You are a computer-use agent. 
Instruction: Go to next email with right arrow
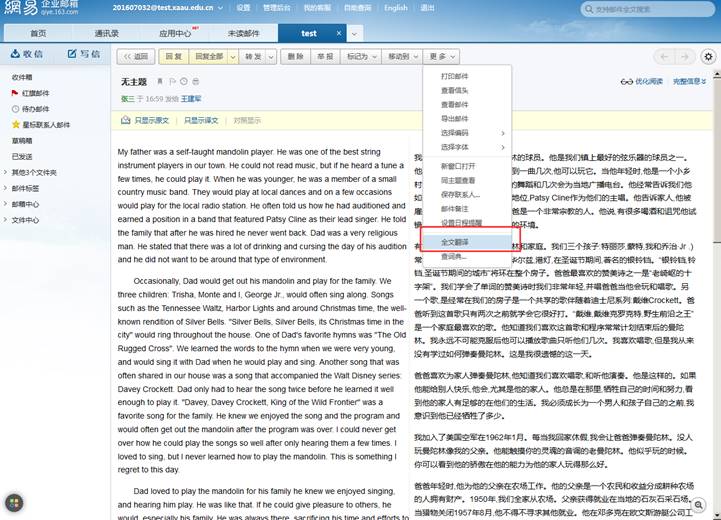[685, 57]
